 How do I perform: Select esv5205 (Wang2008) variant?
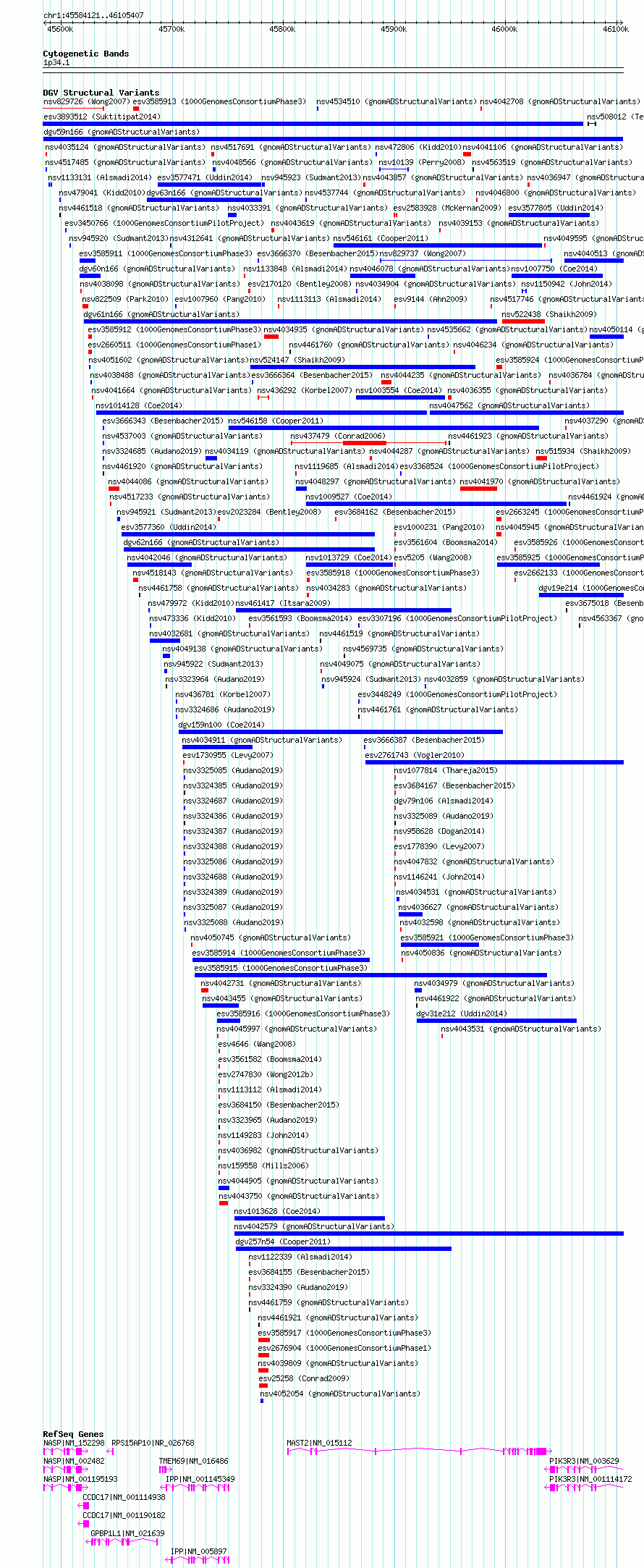click(x=433, y=557)
